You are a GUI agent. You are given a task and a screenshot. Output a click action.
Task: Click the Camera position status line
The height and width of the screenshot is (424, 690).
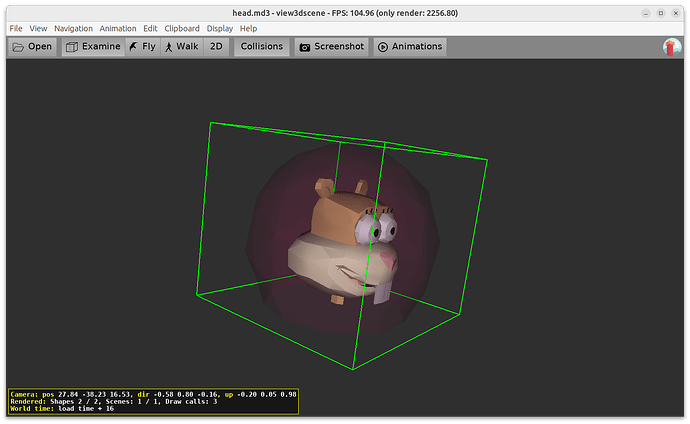pyautogui.click(x=153, y=395)
